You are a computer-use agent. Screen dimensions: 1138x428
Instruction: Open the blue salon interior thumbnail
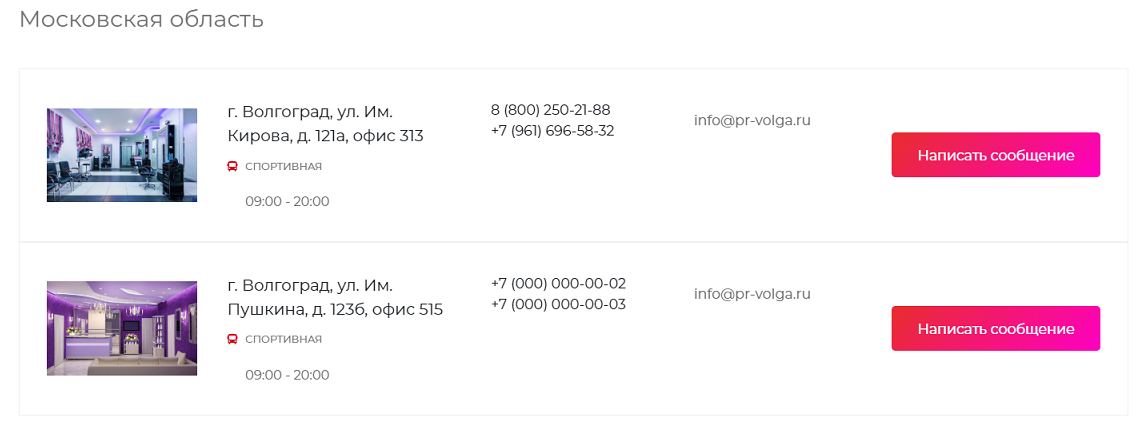coord(122,155)
